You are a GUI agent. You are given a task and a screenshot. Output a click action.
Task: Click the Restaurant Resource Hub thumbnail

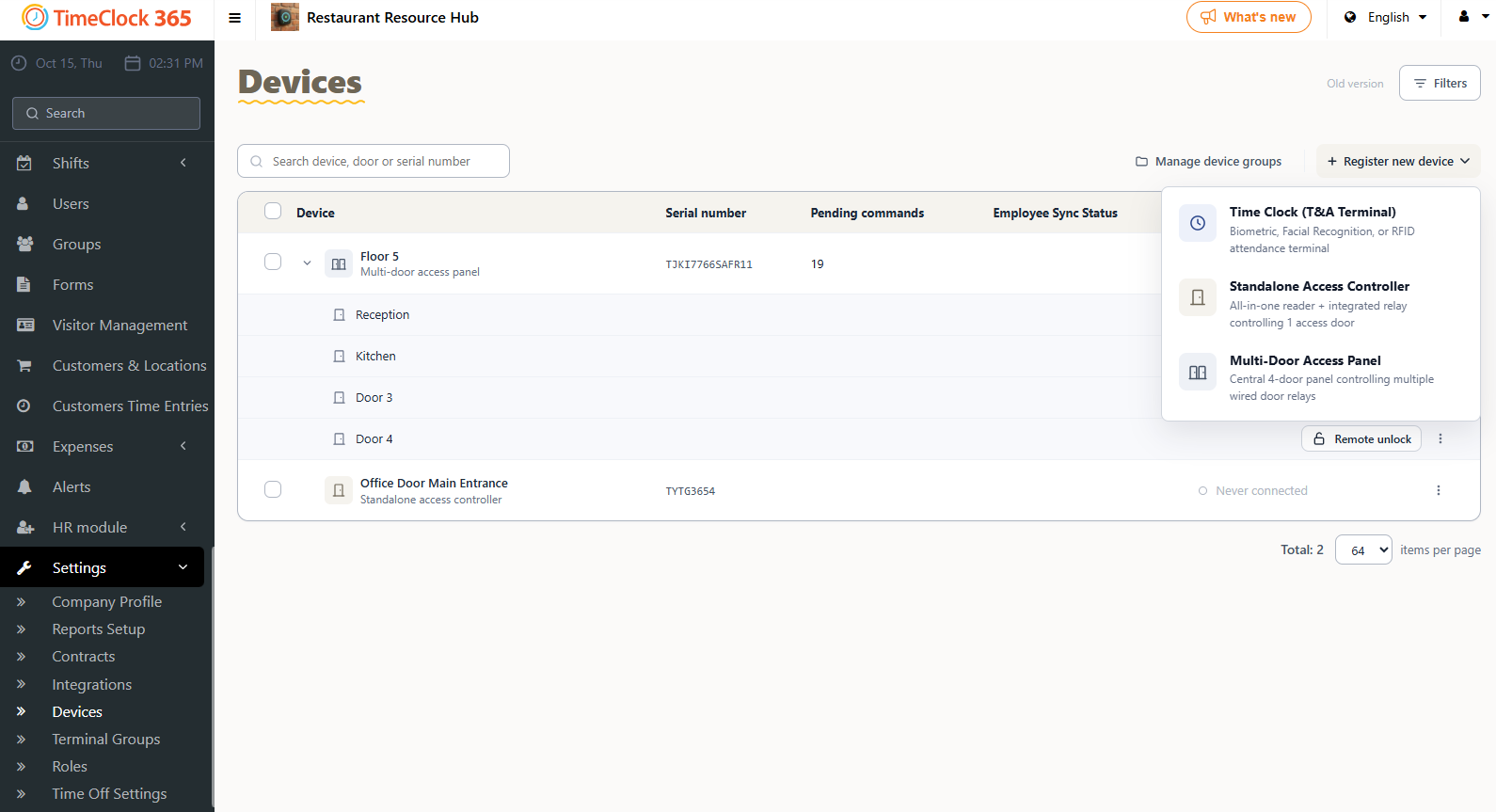pos(285,17)
